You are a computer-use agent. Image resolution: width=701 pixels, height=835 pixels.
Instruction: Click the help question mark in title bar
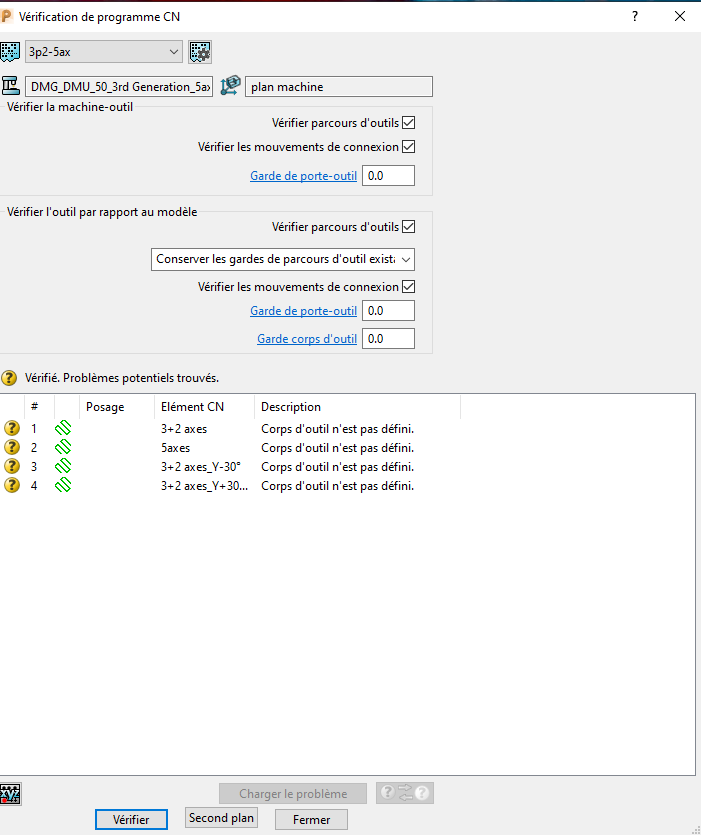634,16
